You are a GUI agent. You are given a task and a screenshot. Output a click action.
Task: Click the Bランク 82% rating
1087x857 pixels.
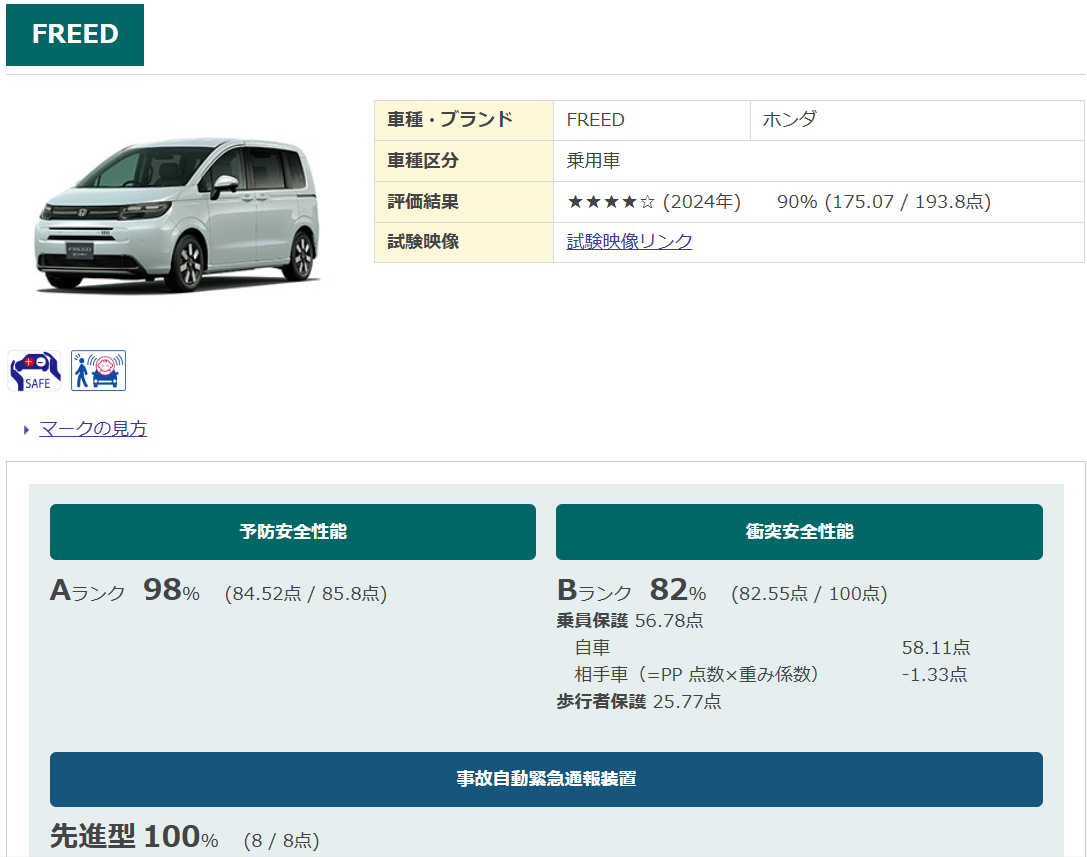click(632, 591)
